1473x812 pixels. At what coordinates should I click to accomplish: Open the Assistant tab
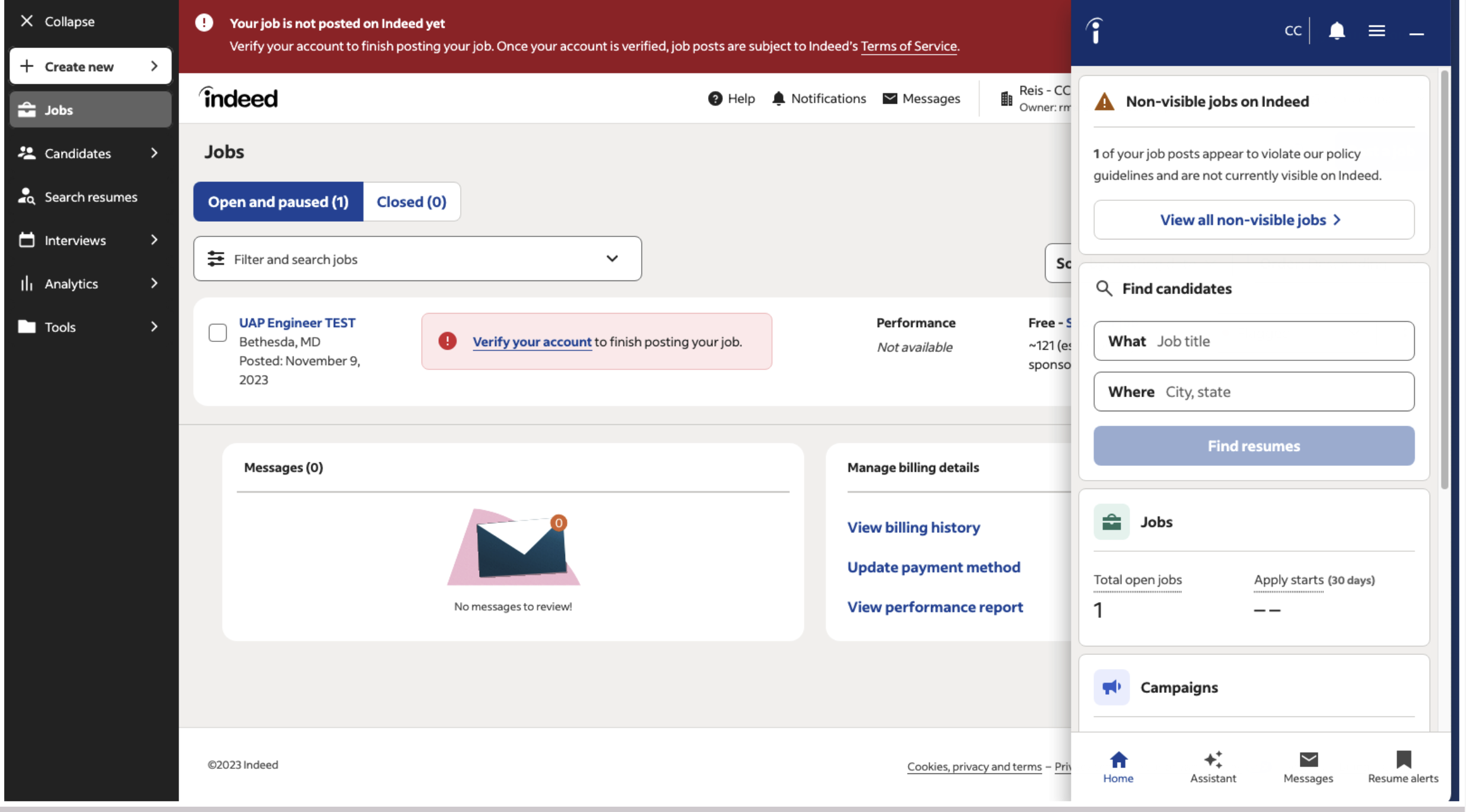pos(1213,767)
